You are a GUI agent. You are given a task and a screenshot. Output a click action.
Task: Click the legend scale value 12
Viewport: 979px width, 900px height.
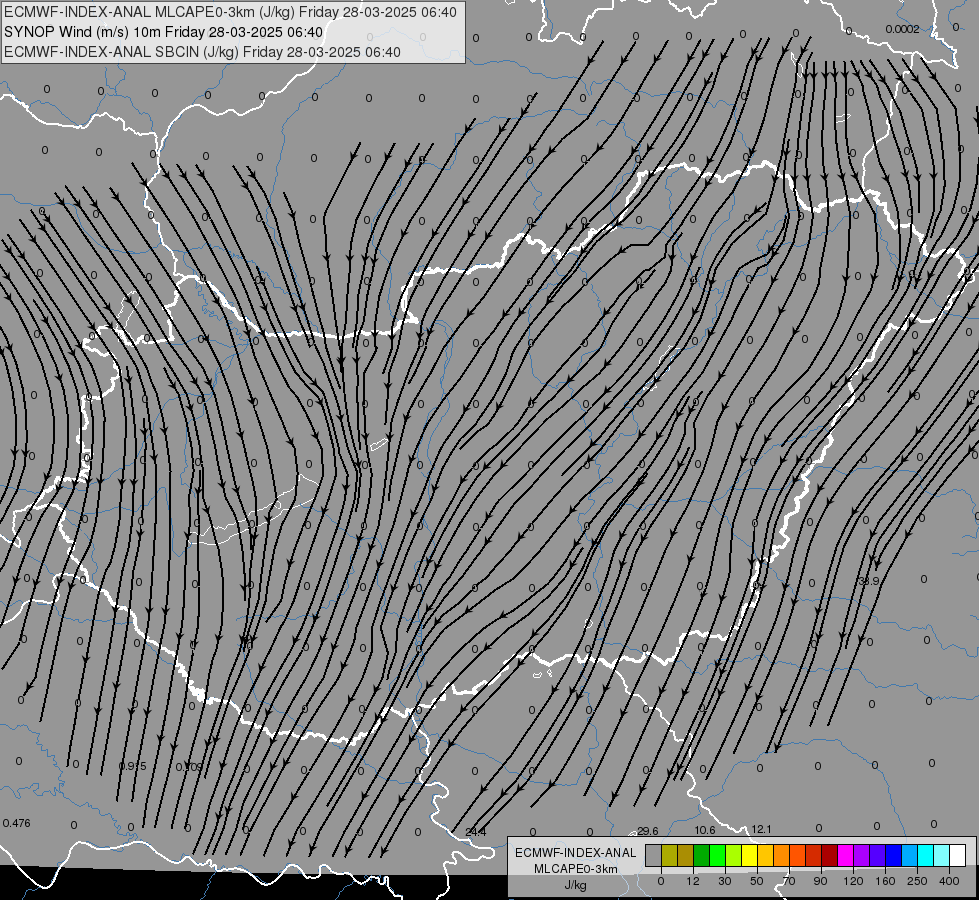[693, 881]
